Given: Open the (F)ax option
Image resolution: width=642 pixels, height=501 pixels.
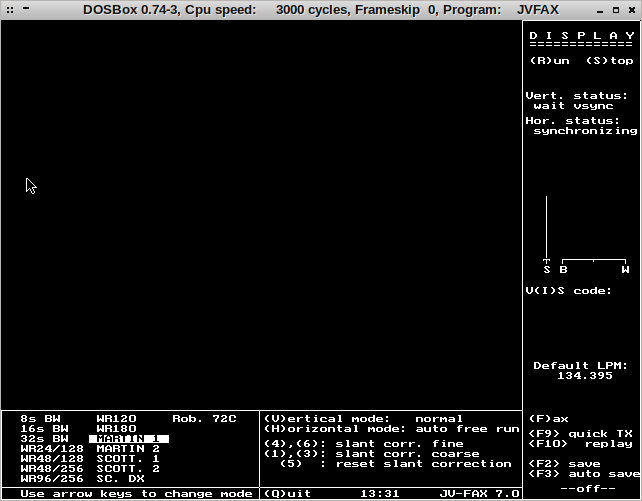Looking at the screenshot, I should click(x=549, y=419).
